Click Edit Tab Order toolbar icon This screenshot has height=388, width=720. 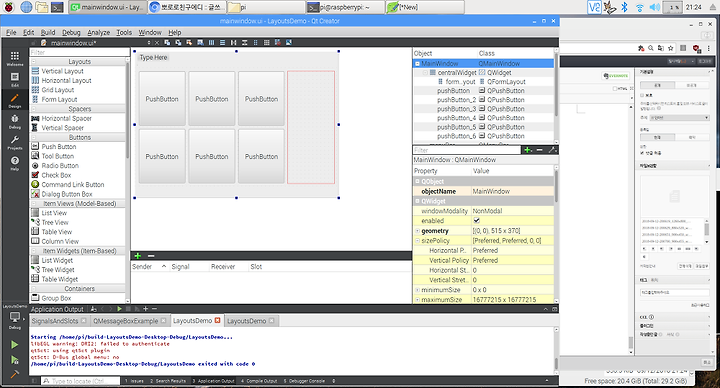pyautogui.click(x=200, y=42)
